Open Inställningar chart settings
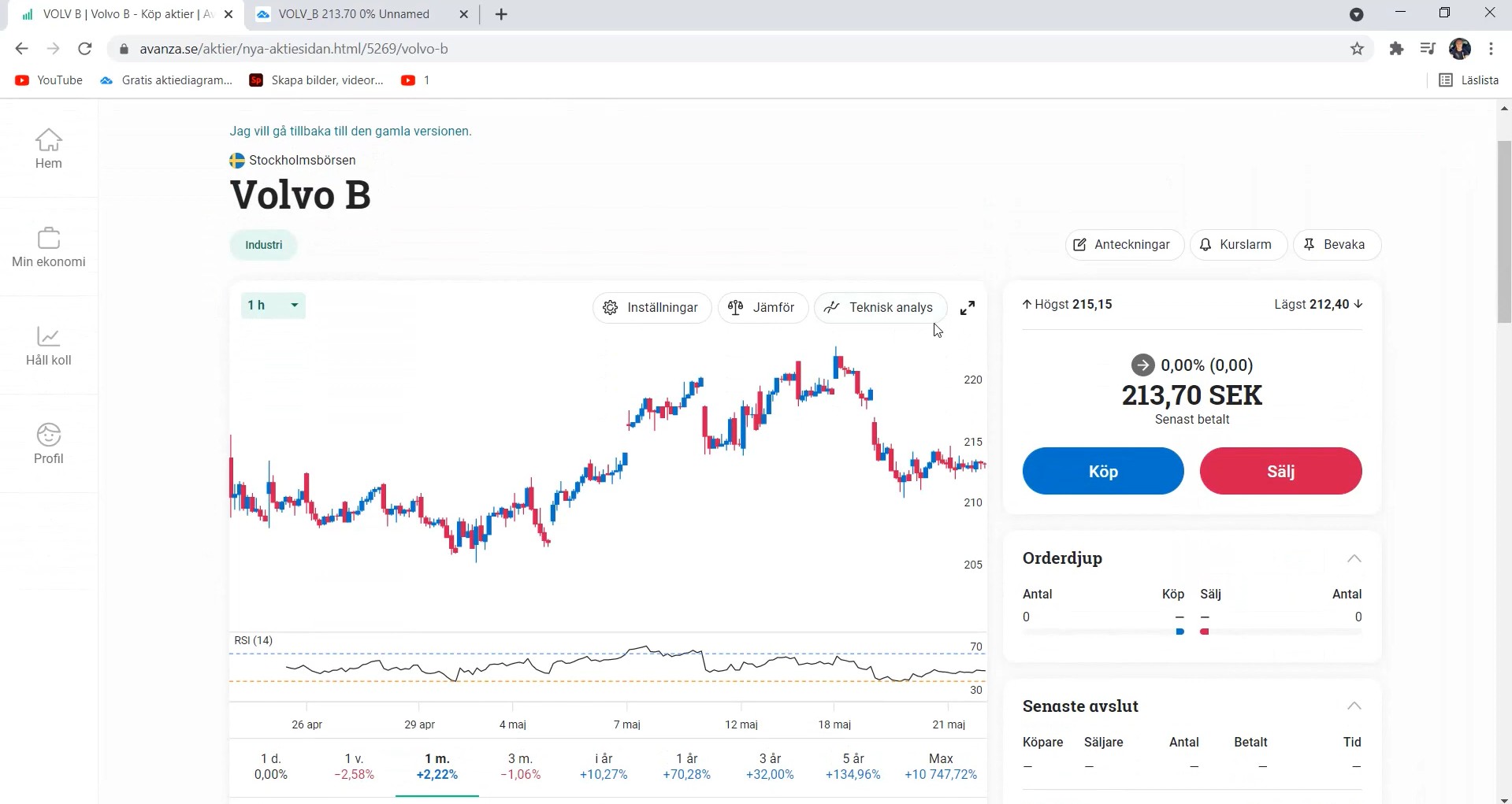 pos(652,308)
